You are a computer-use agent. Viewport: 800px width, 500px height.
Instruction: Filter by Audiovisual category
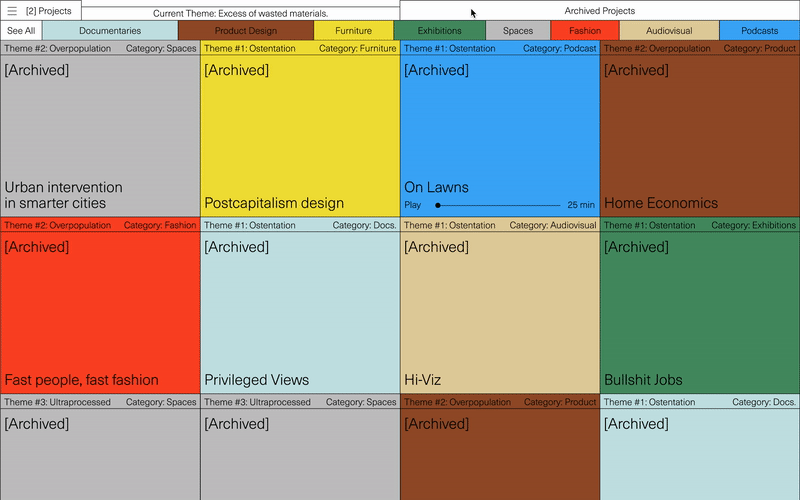(669, 31)
